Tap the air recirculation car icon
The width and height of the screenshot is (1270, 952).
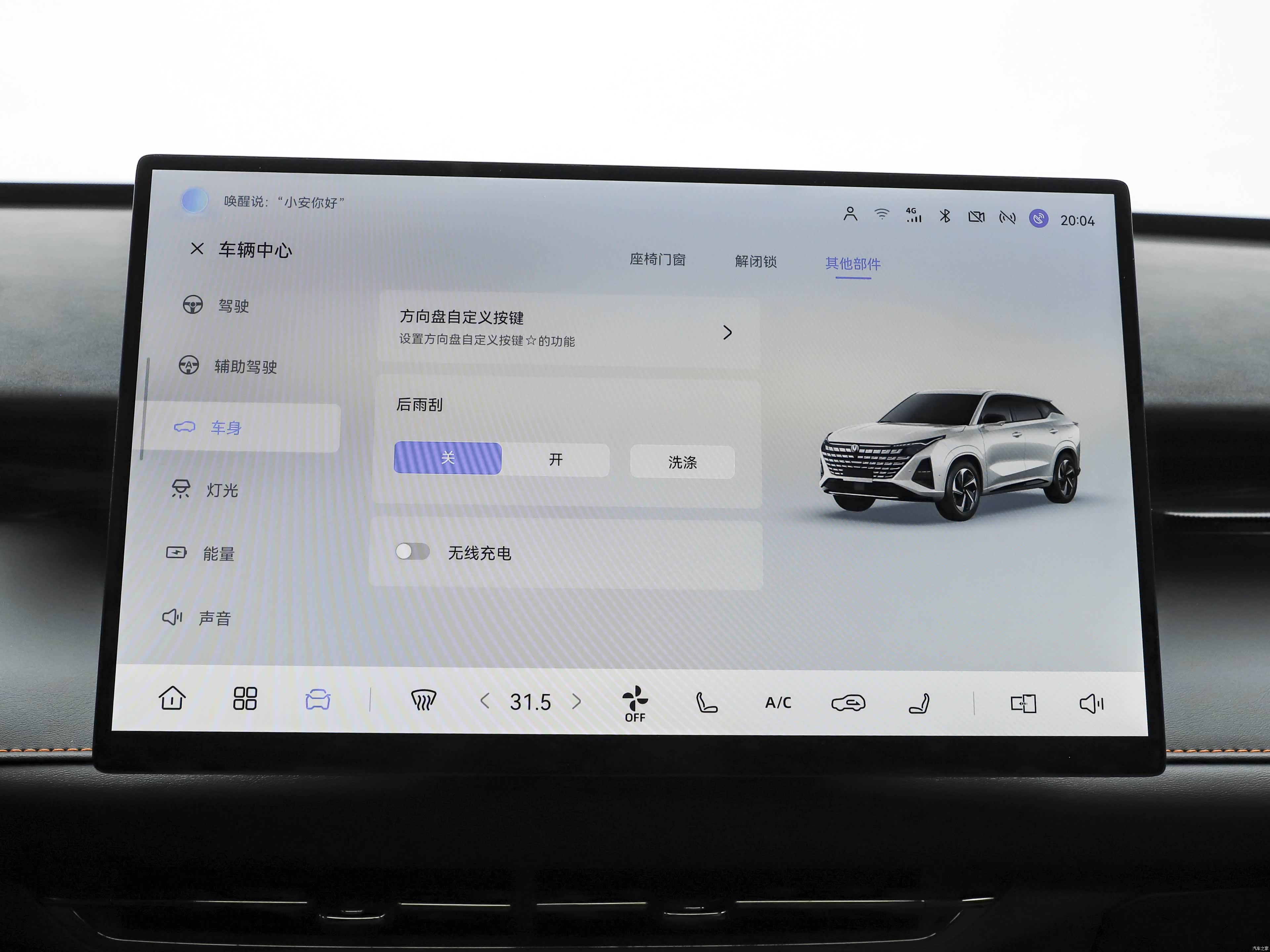(848, 703)
